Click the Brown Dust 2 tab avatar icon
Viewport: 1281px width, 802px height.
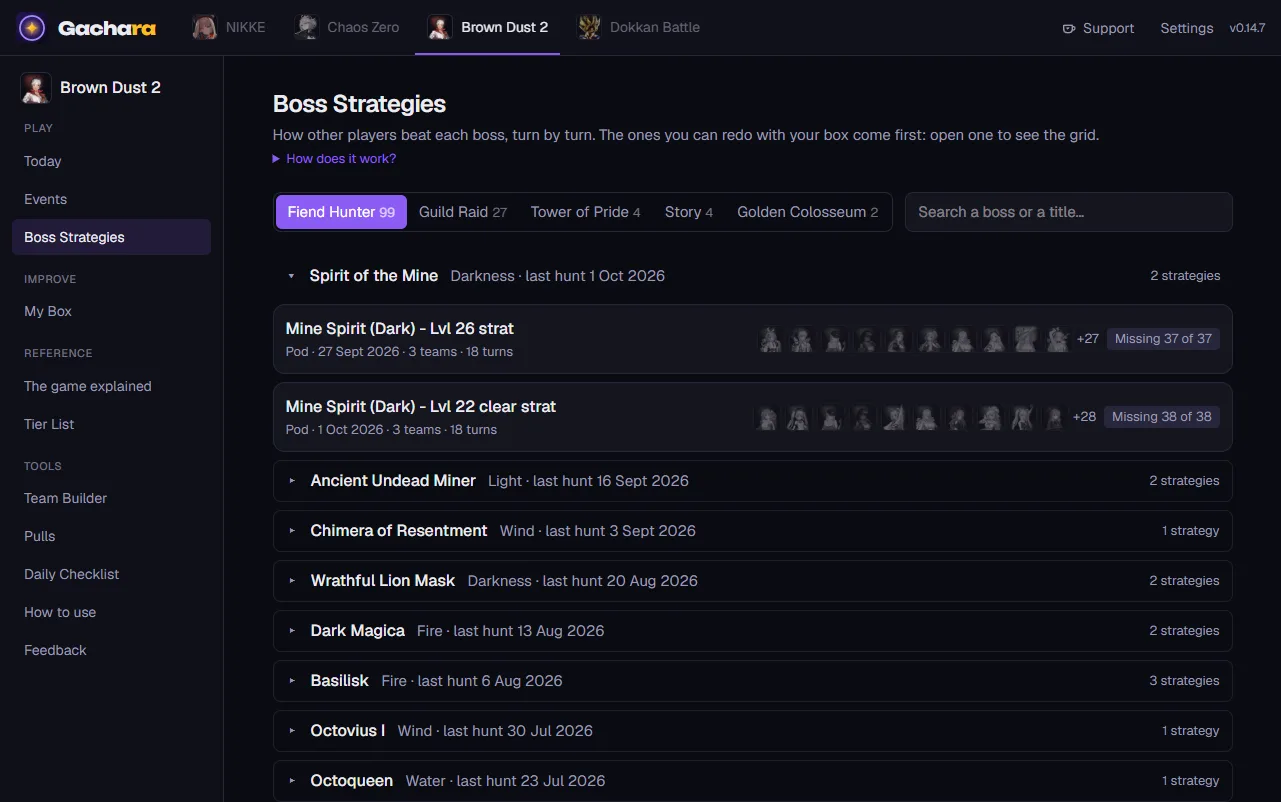(x=440, y=27)
